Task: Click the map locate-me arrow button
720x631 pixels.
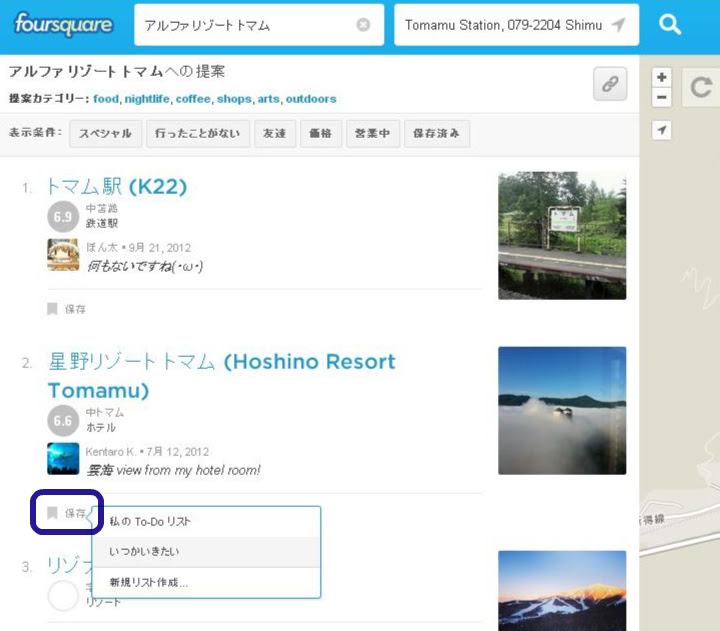Action: (661, 130)
